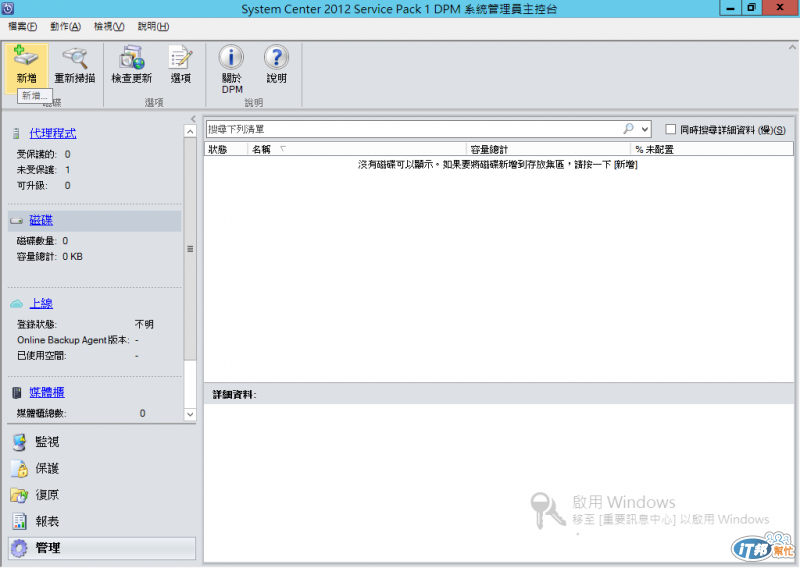Click the 報表 reporting icon
This screenshot has width=800, height=568.
coord(19,522)
